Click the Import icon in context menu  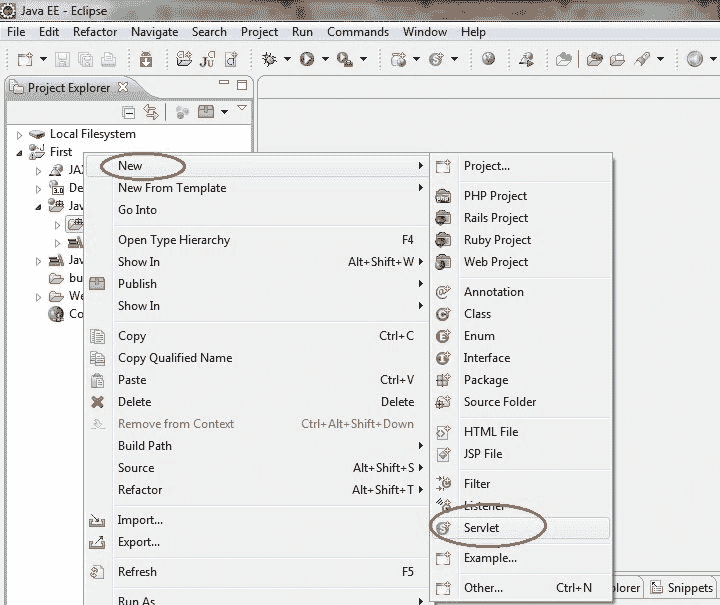click(97, 520)
